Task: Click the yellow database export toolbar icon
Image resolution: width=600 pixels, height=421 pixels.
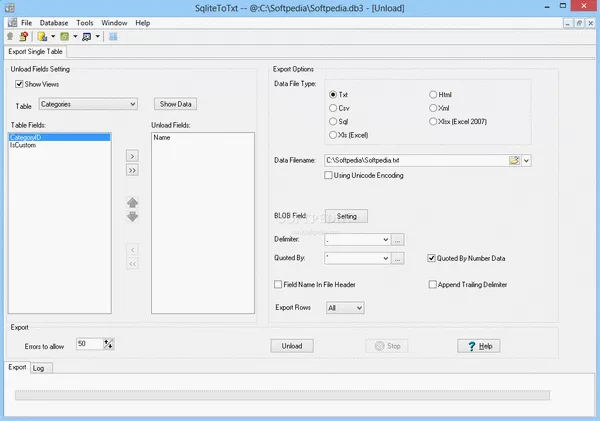Action: pos(42,36)
